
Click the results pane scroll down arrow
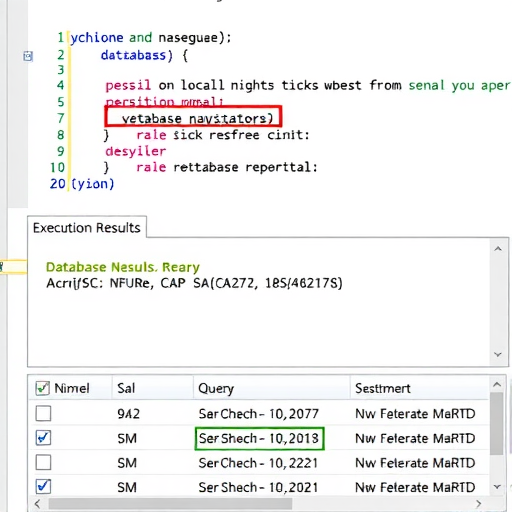tap(498, 354)
